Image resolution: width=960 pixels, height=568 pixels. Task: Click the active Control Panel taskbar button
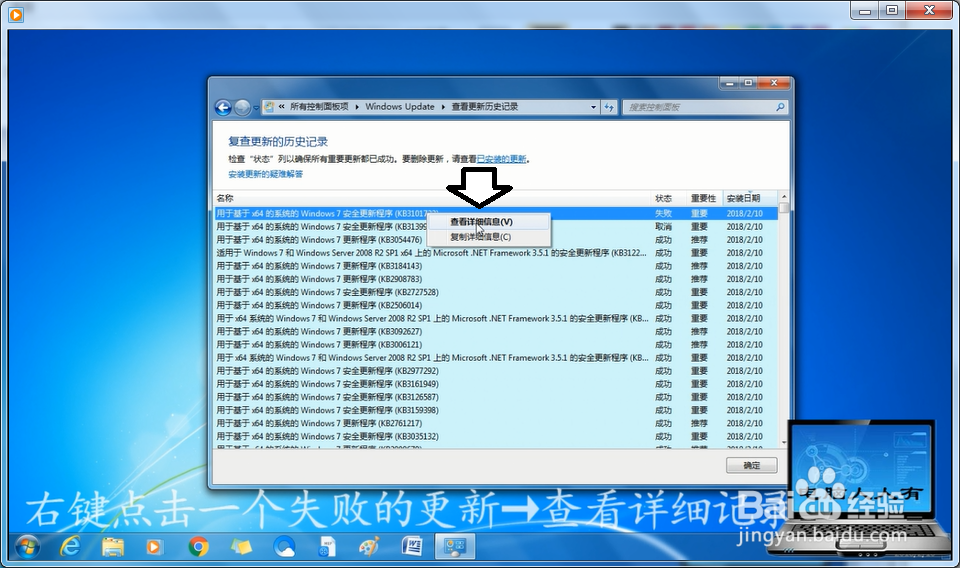pyautogui.click(x=455, y=546)
